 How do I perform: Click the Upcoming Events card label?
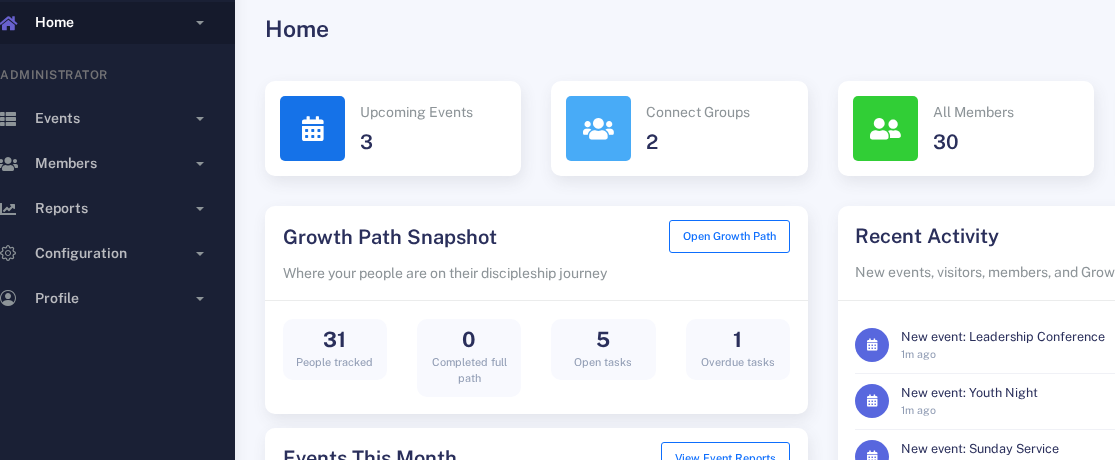point(416,112)
